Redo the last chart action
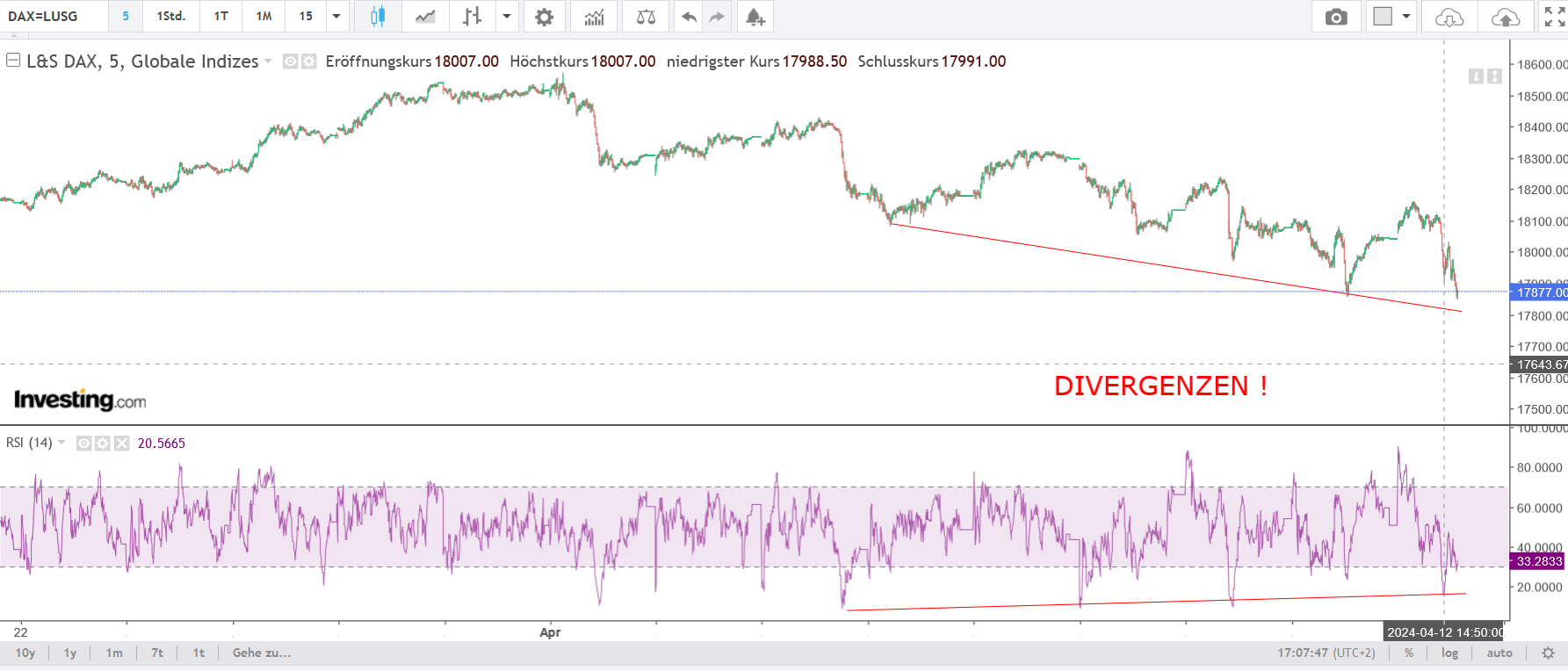This screenshot has width=1568, height=671. (x=718, y=17)
